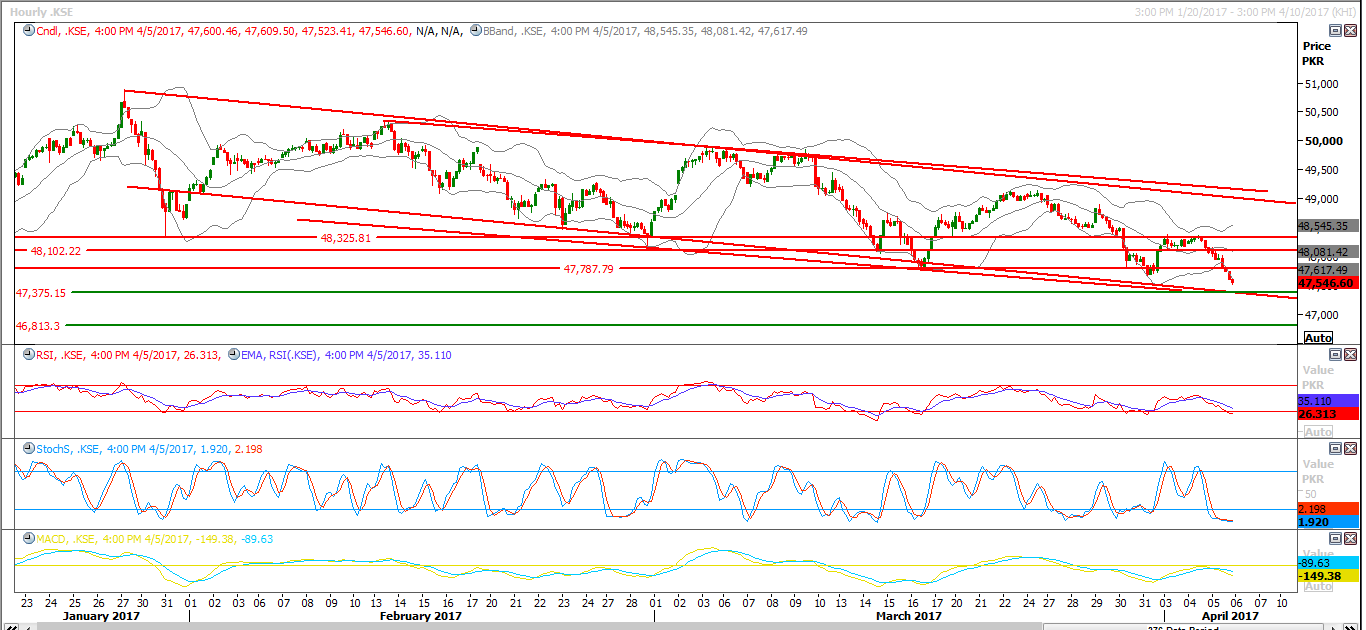1366x630 pixels.
Task: Click the 48,545.35 upper band price tag
Action: click(1327, 226)
